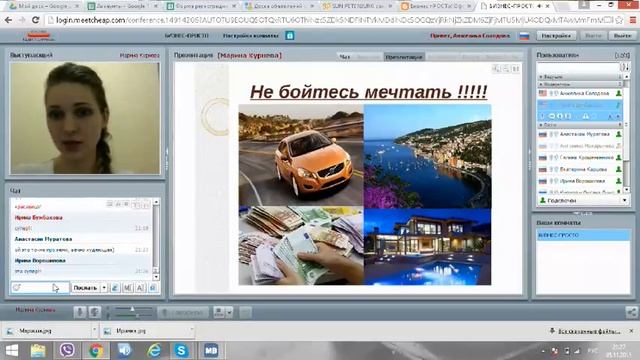The image size is (640, 360).
Task: Click the chat scrollbar down arrow
Action: (x=156, y=277)
